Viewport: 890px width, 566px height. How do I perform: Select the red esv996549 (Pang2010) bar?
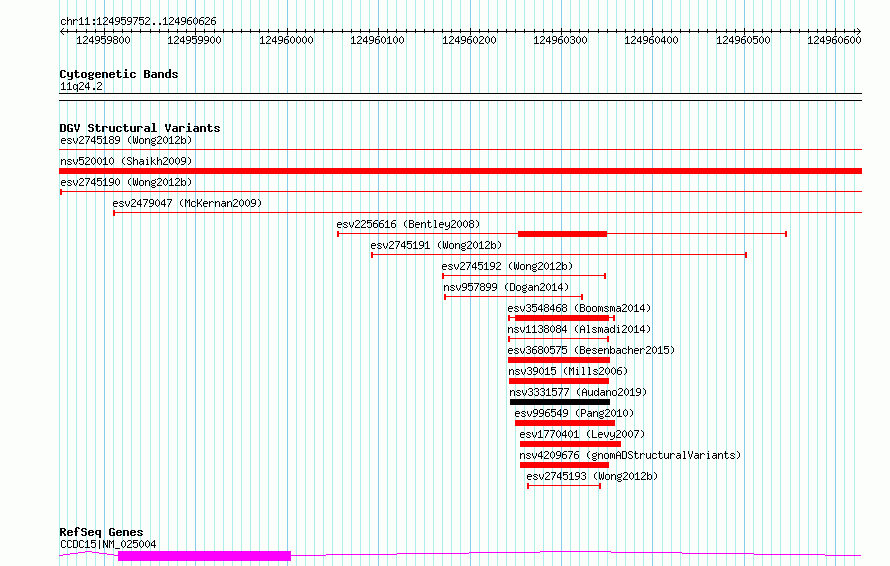pyautogui.click(x=565, y=423)
